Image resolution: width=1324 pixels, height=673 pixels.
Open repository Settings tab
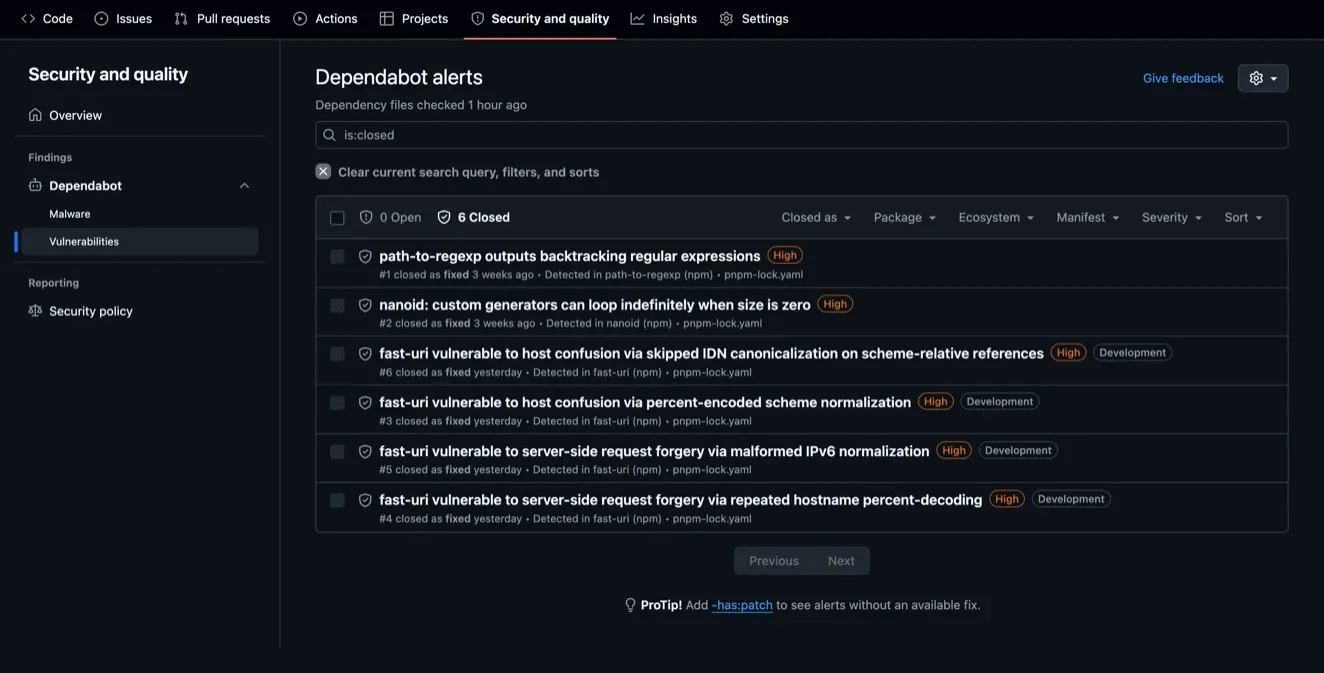754,18
